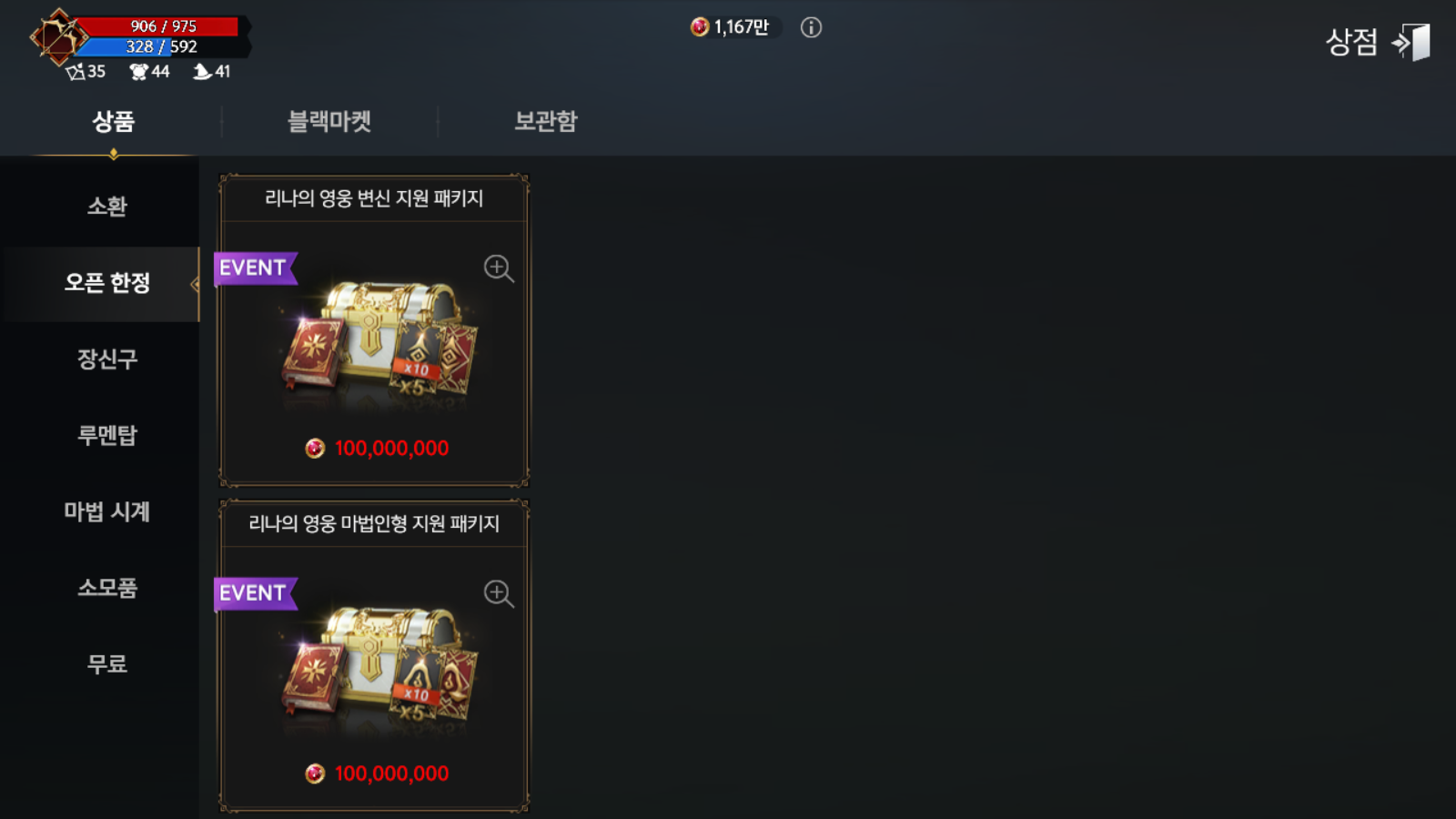Open the 보관함 tab
This screenshot has width=1456, height=819.
tap(546, 121)
